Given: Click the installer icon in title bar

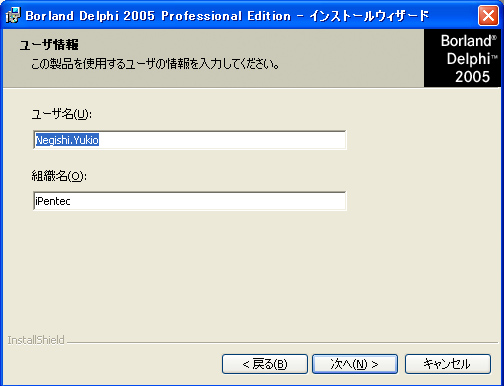Looking at the screenshot, I should tap(13, 15).
